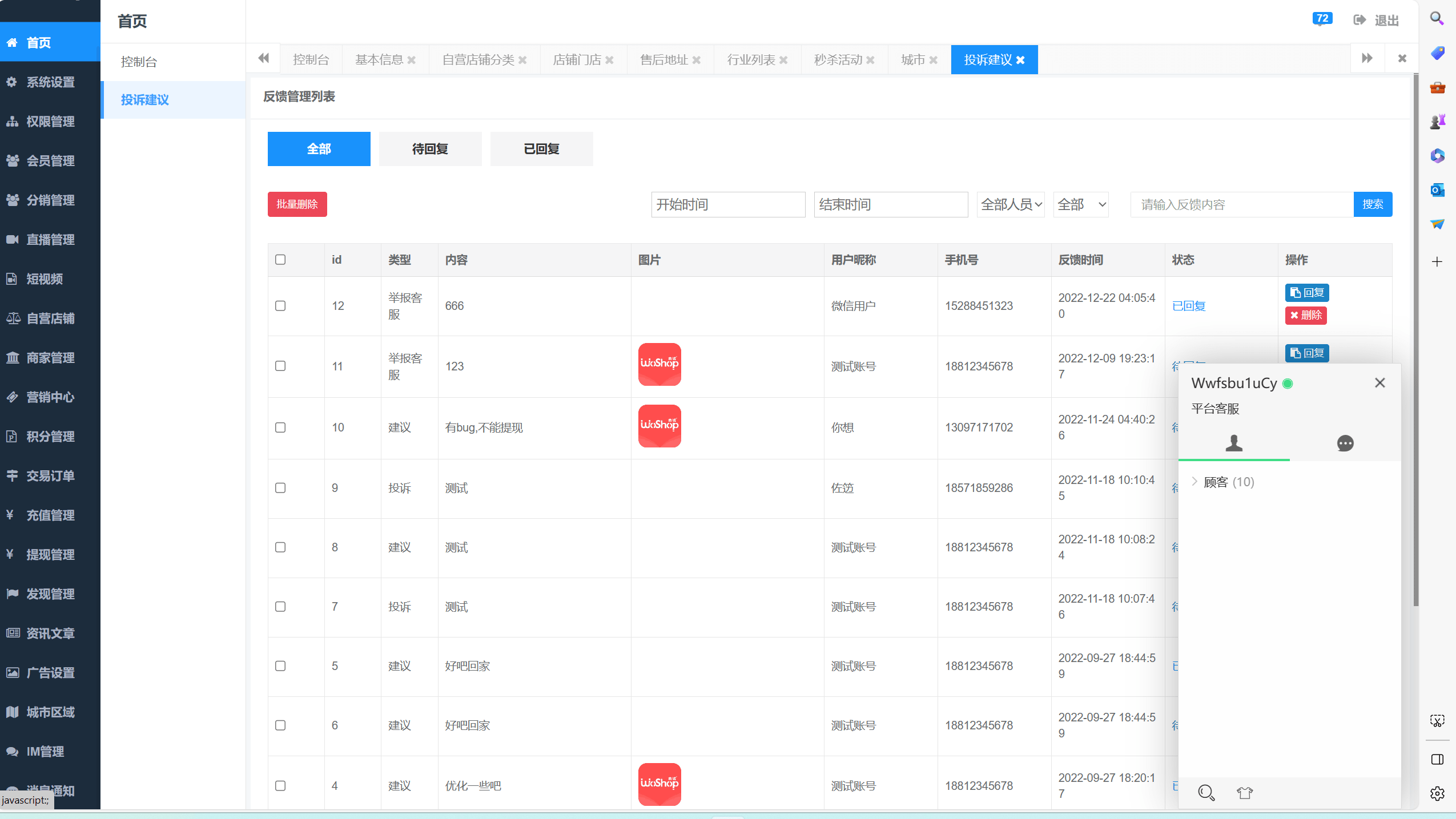Click the shirt skin icon in the chat widget
Image resolution: width=1456 pixels, height=819 pixels.
coord(1244,792)
